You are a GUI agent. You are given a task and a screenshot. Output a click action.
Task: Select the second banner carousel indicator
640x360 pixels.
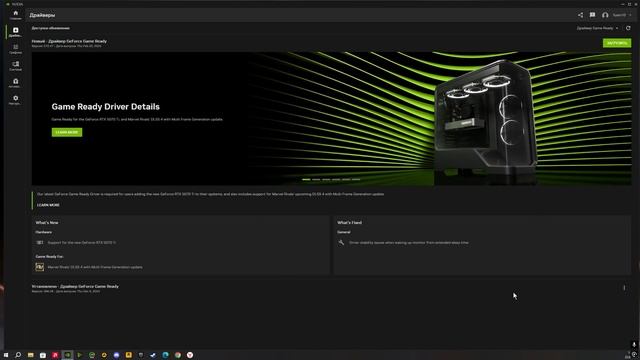coord(316,179)
